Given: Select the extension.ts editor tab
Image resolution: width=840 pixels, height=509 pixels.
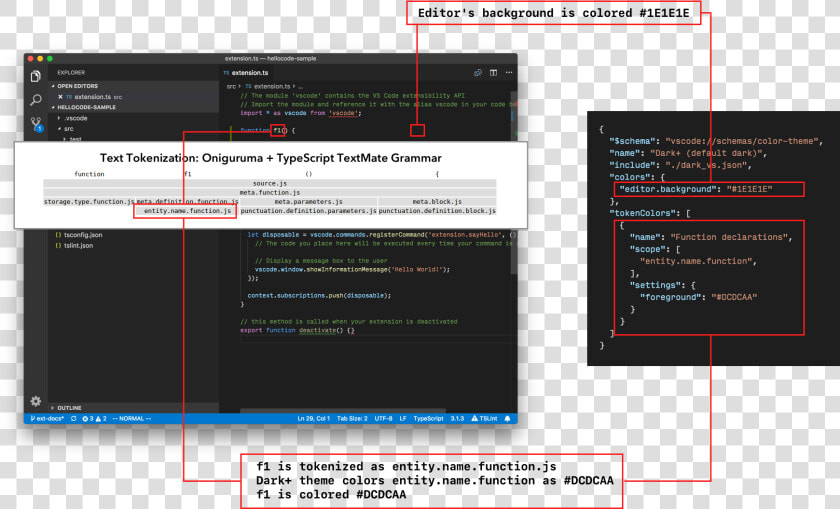Looking at the screenshot, I should pos(246,73).
